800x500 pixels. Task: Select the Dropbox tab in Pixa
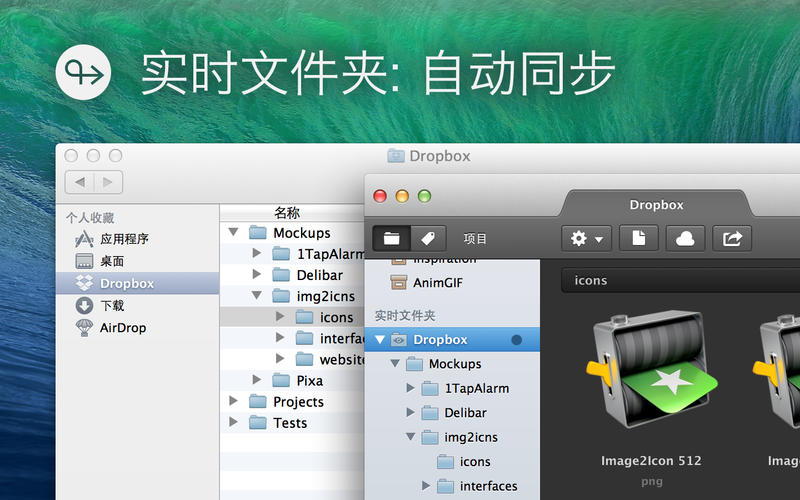point(656,205)
